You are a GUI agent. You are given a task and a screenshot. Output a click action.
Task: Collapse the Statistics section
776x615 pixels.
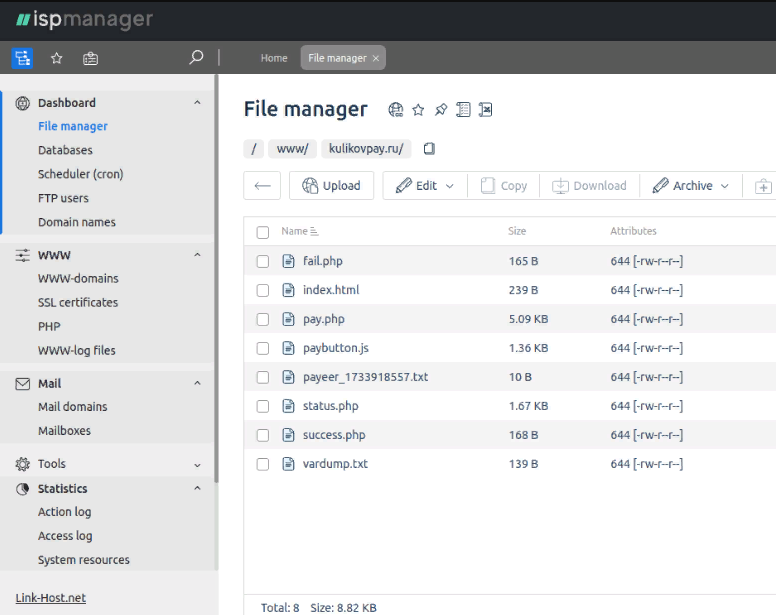[197, 488]
